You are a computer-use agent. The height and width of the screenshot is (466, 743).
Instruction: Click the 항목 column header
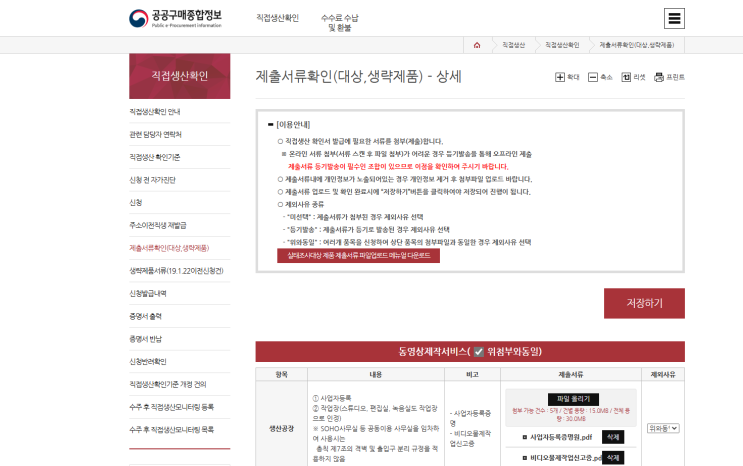281,375
